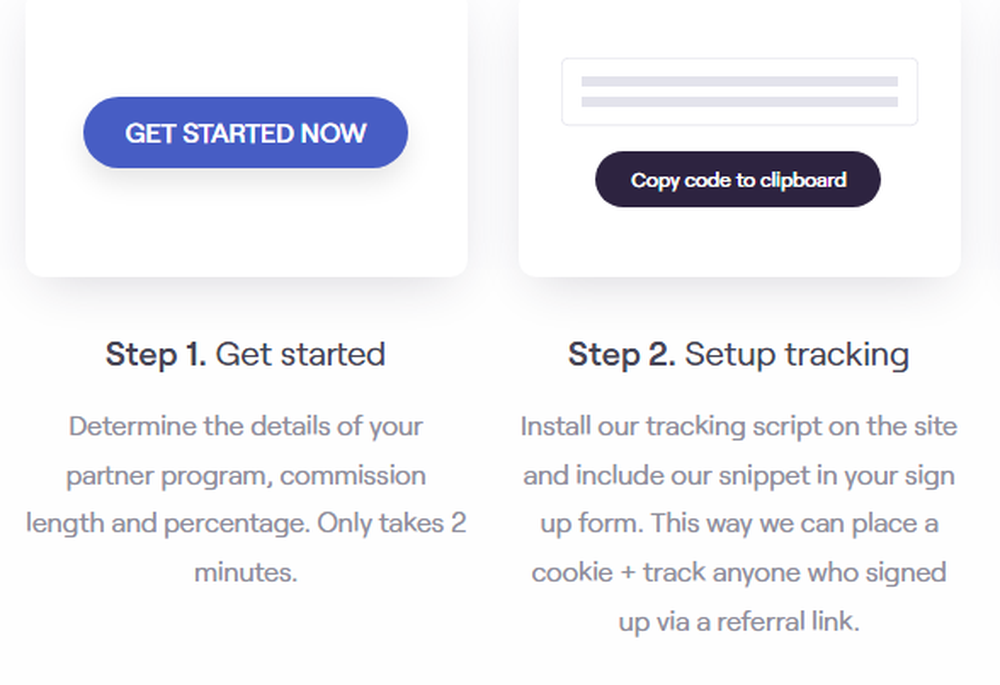Click the 'Setup tracking' heading text
Screen dimensions: 1000x685
(797, 354)
